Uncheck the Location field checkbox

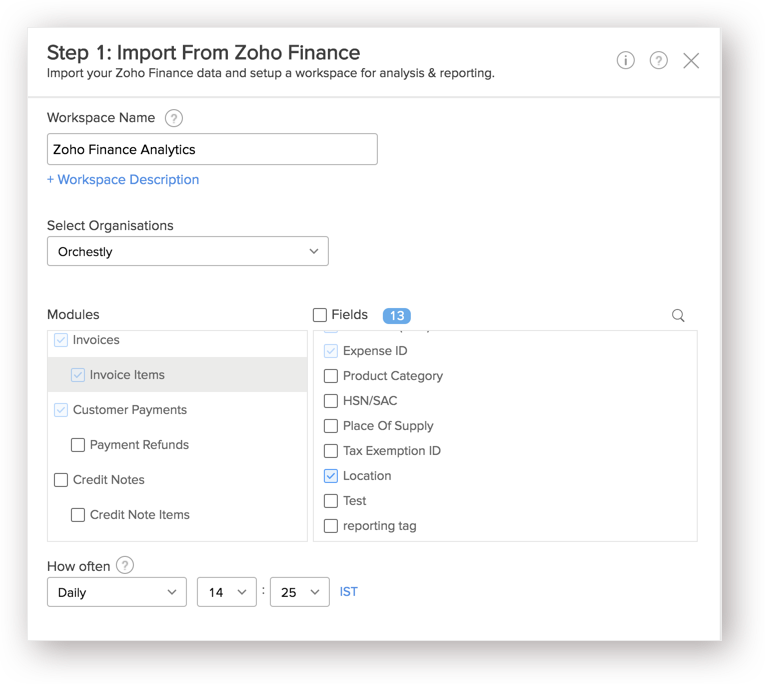(x=331, y=476)
